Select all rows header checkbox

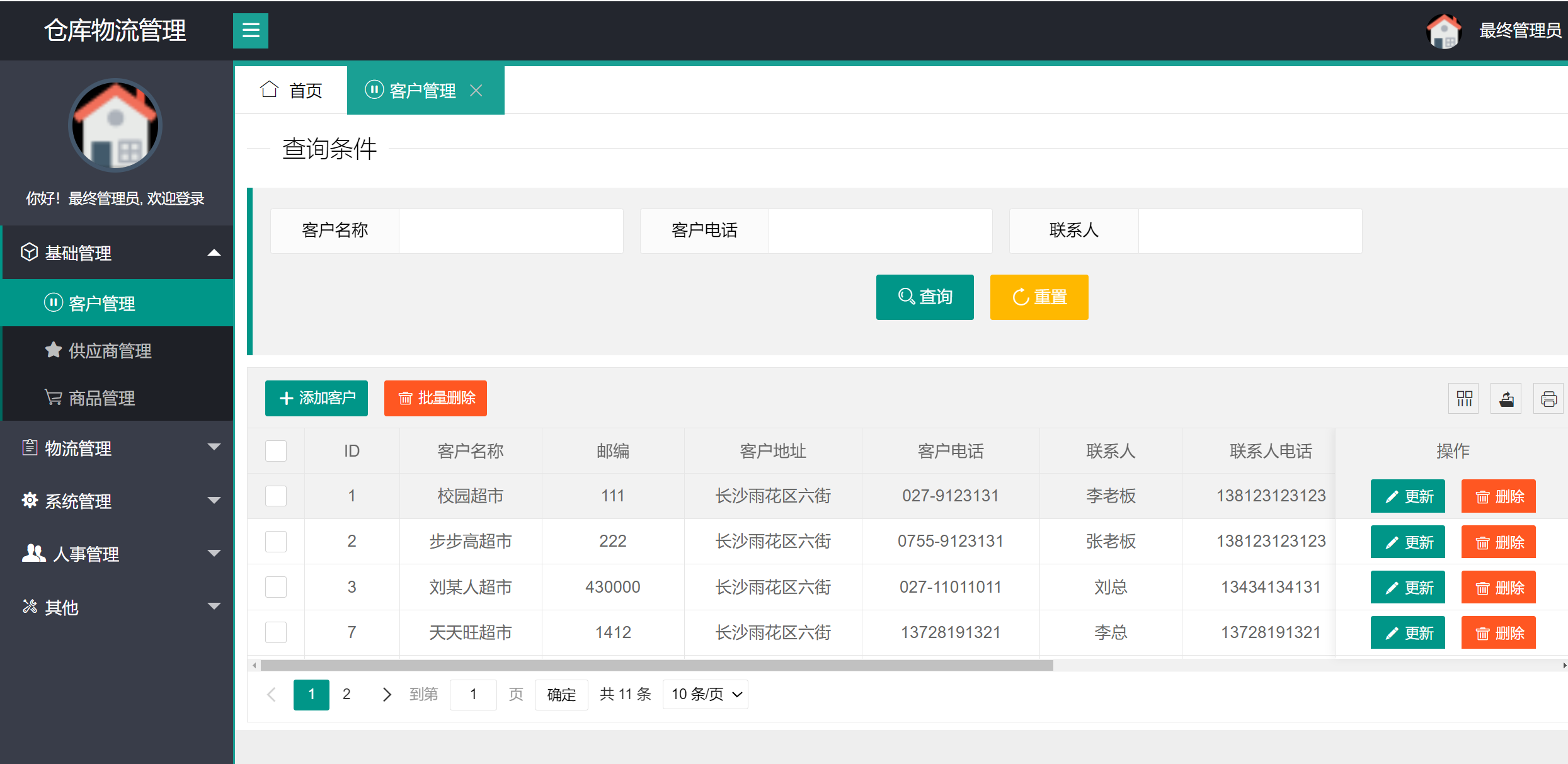click(276, 451)
